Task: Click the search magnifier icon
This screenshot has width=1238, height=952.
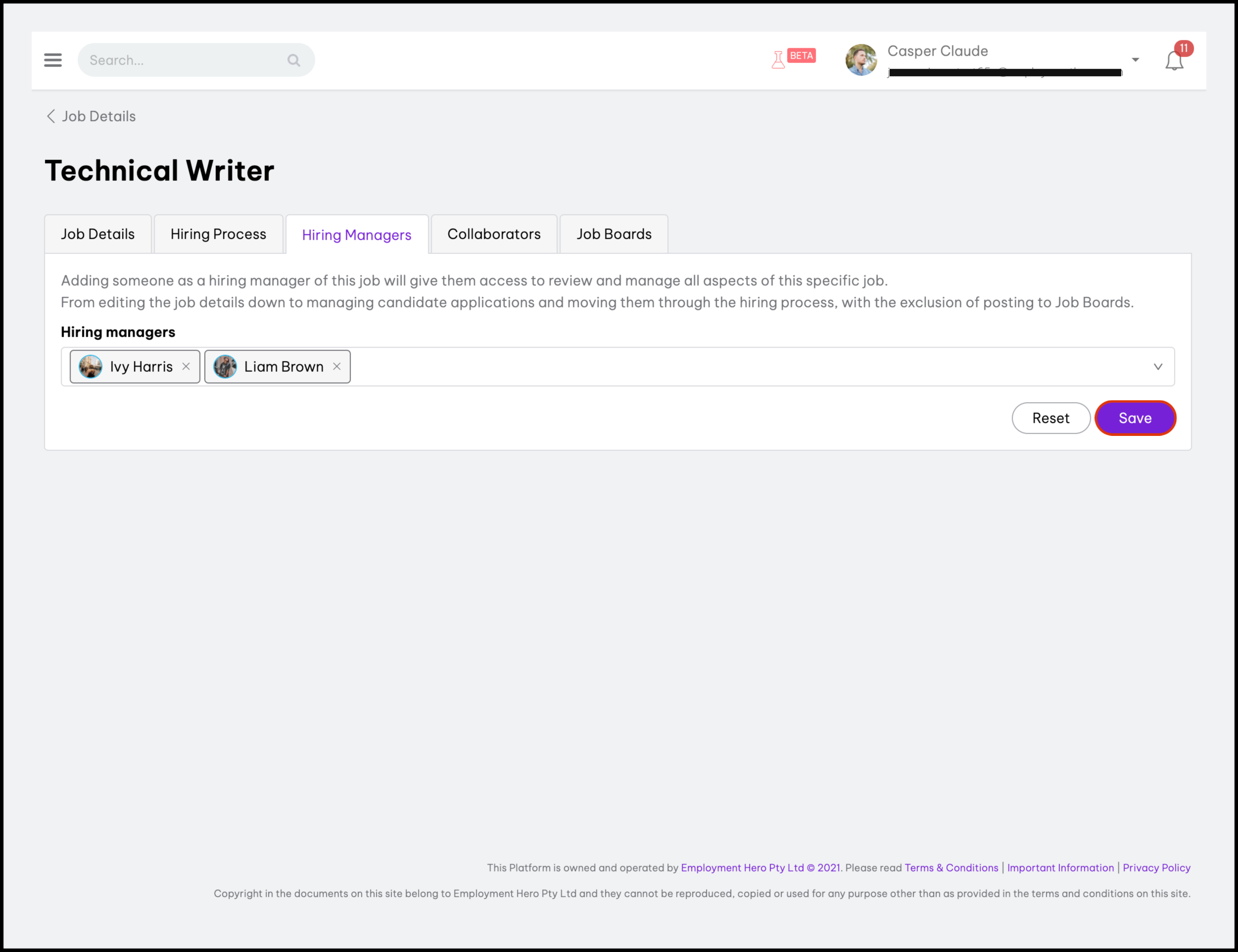Action: click(x=293, y=60)
